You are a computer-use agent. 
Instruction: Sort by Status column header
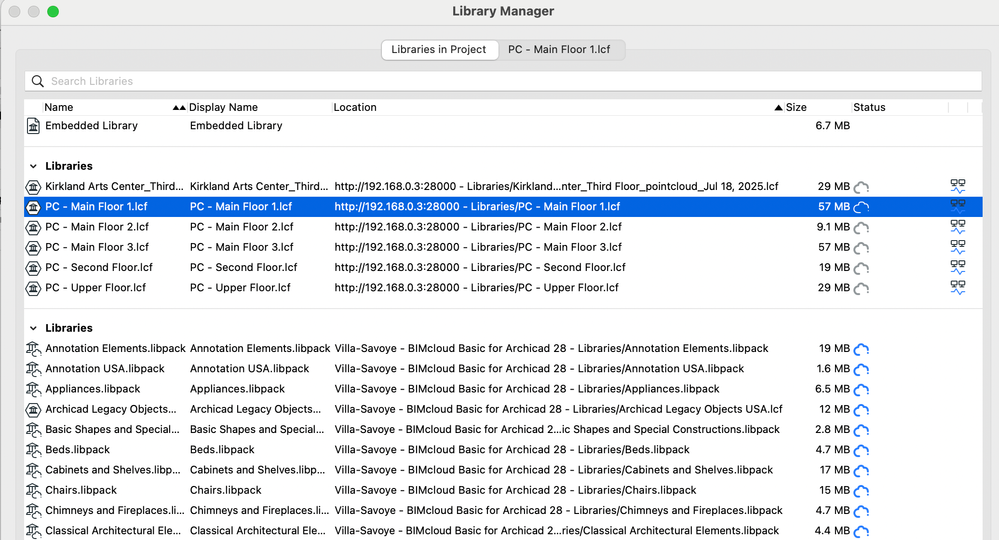click(869, 107)
